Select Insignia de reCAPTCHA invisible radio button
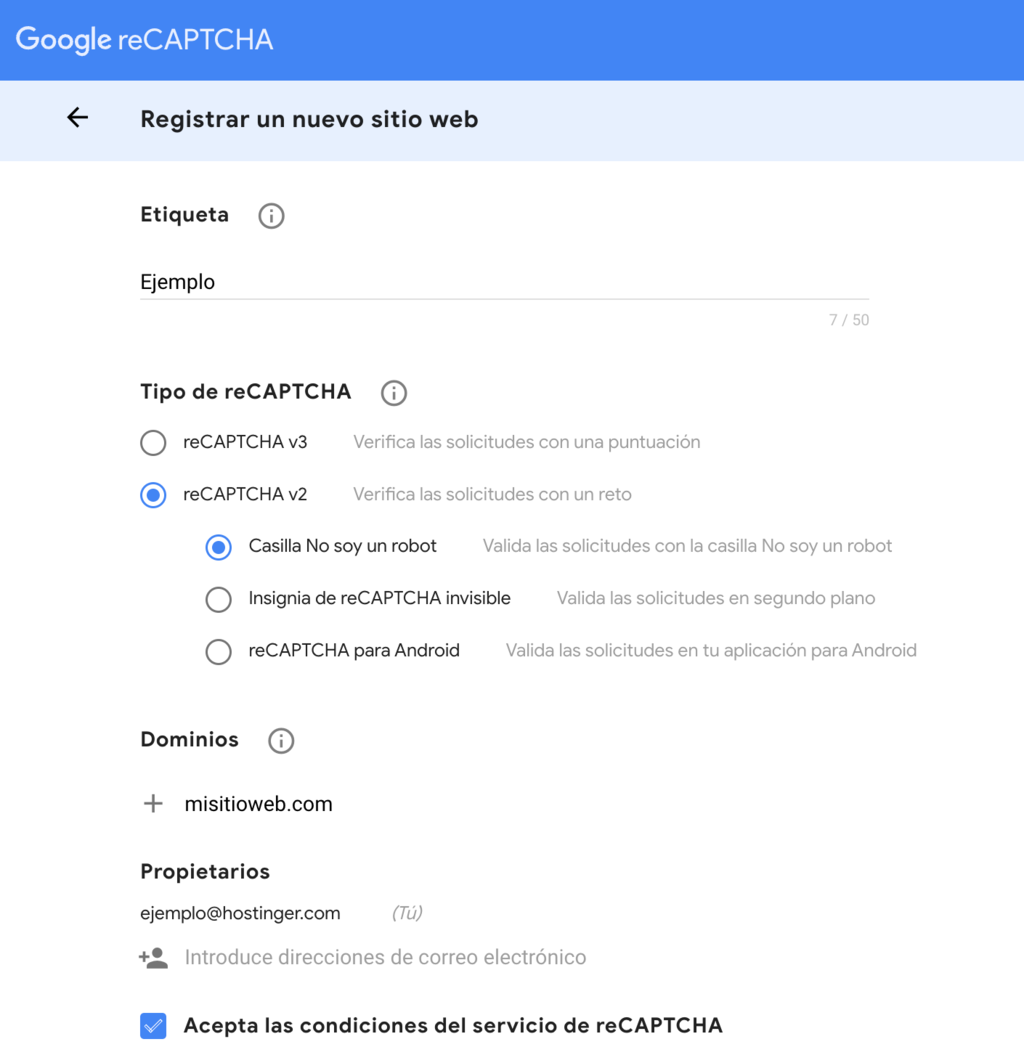This screenshot has width=1024, height=1063. pyautogui.click(x=218, y=599)
